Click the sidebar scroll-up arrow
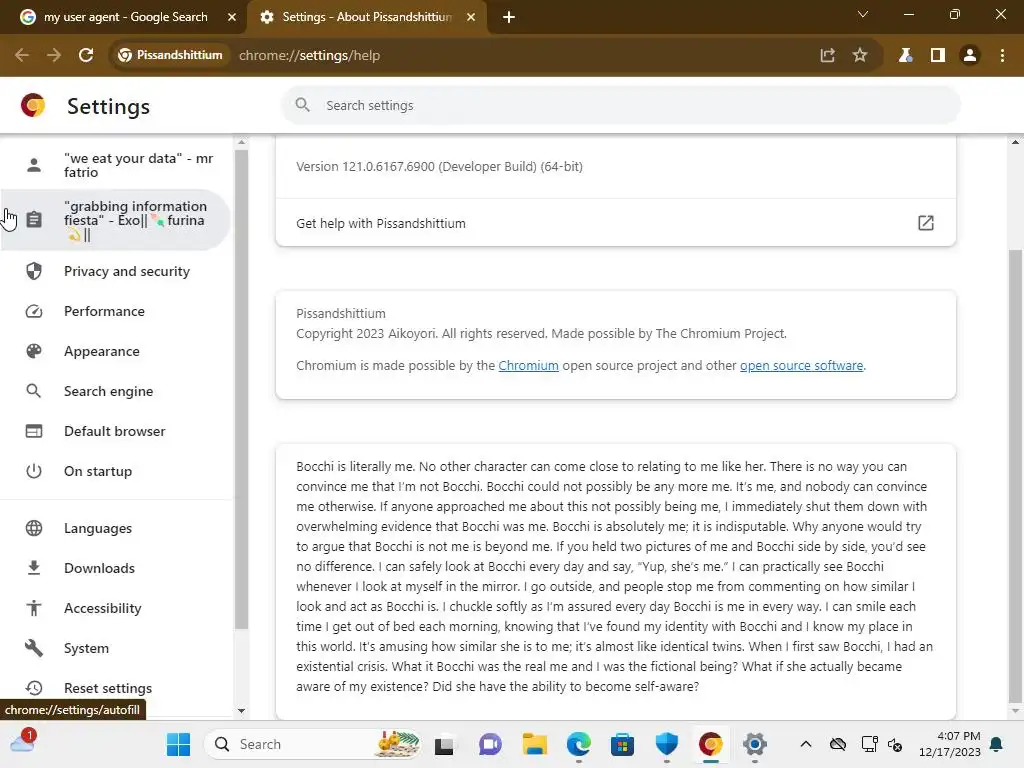This screenshot has height=768, width=1024. tap(241, 142)
